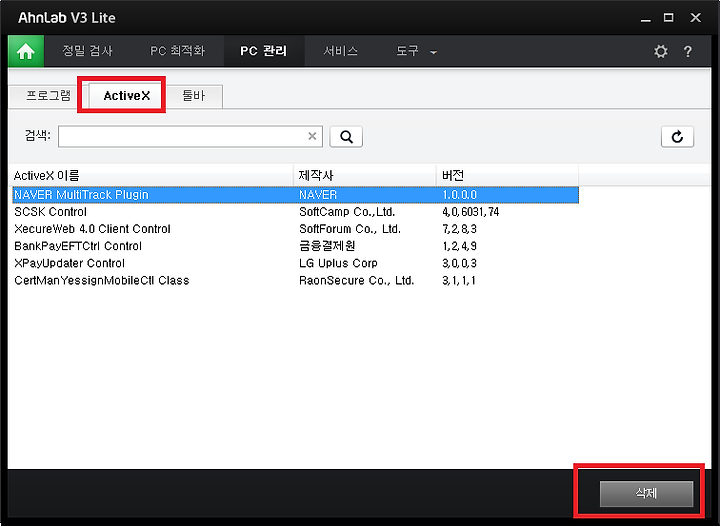Click version 3,1,1,1 cell
The width and height of the screenshot is (720, 527).
(x=459, y=280)
